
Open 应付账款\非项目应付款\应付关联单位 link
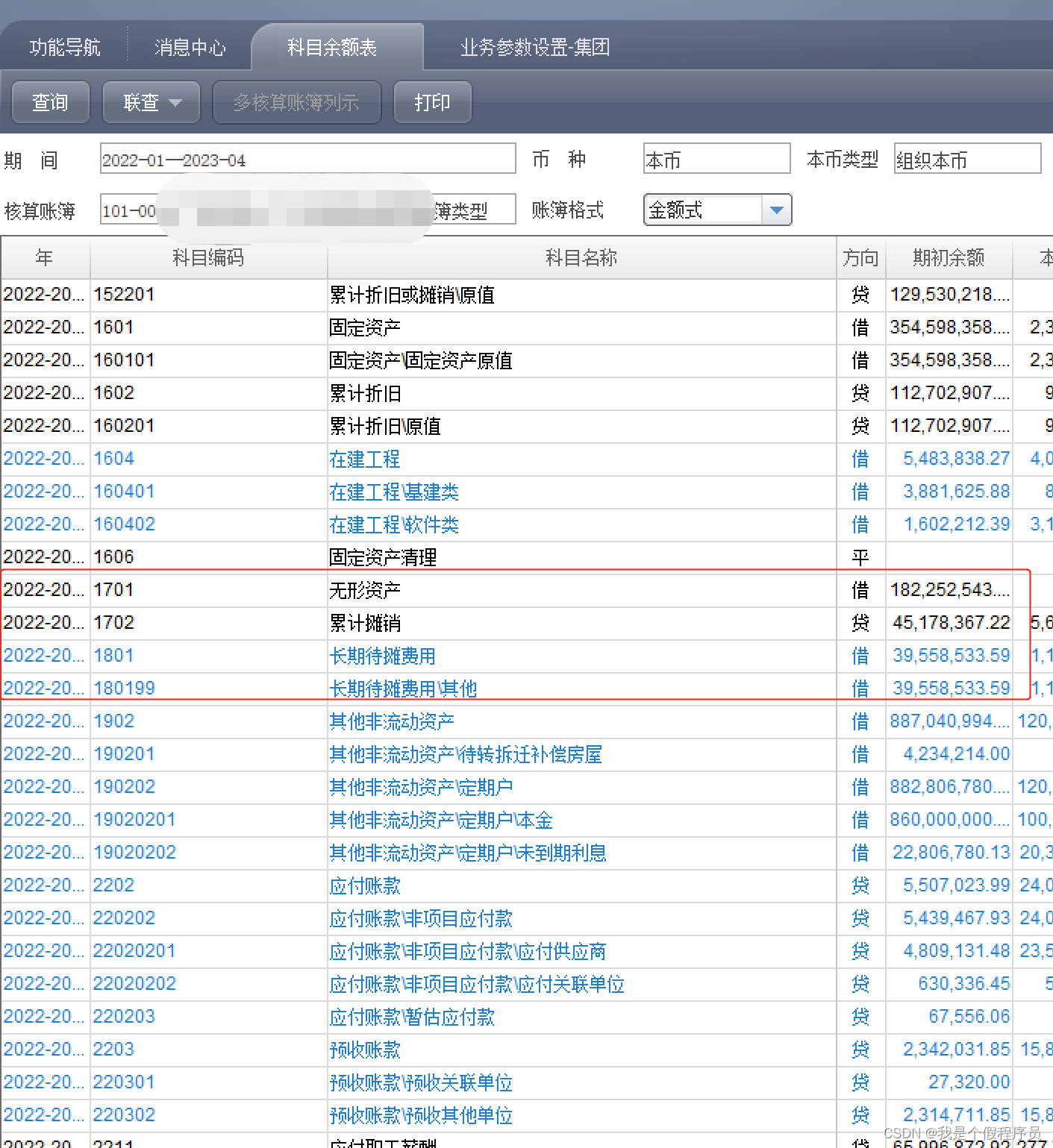point(477,985)
